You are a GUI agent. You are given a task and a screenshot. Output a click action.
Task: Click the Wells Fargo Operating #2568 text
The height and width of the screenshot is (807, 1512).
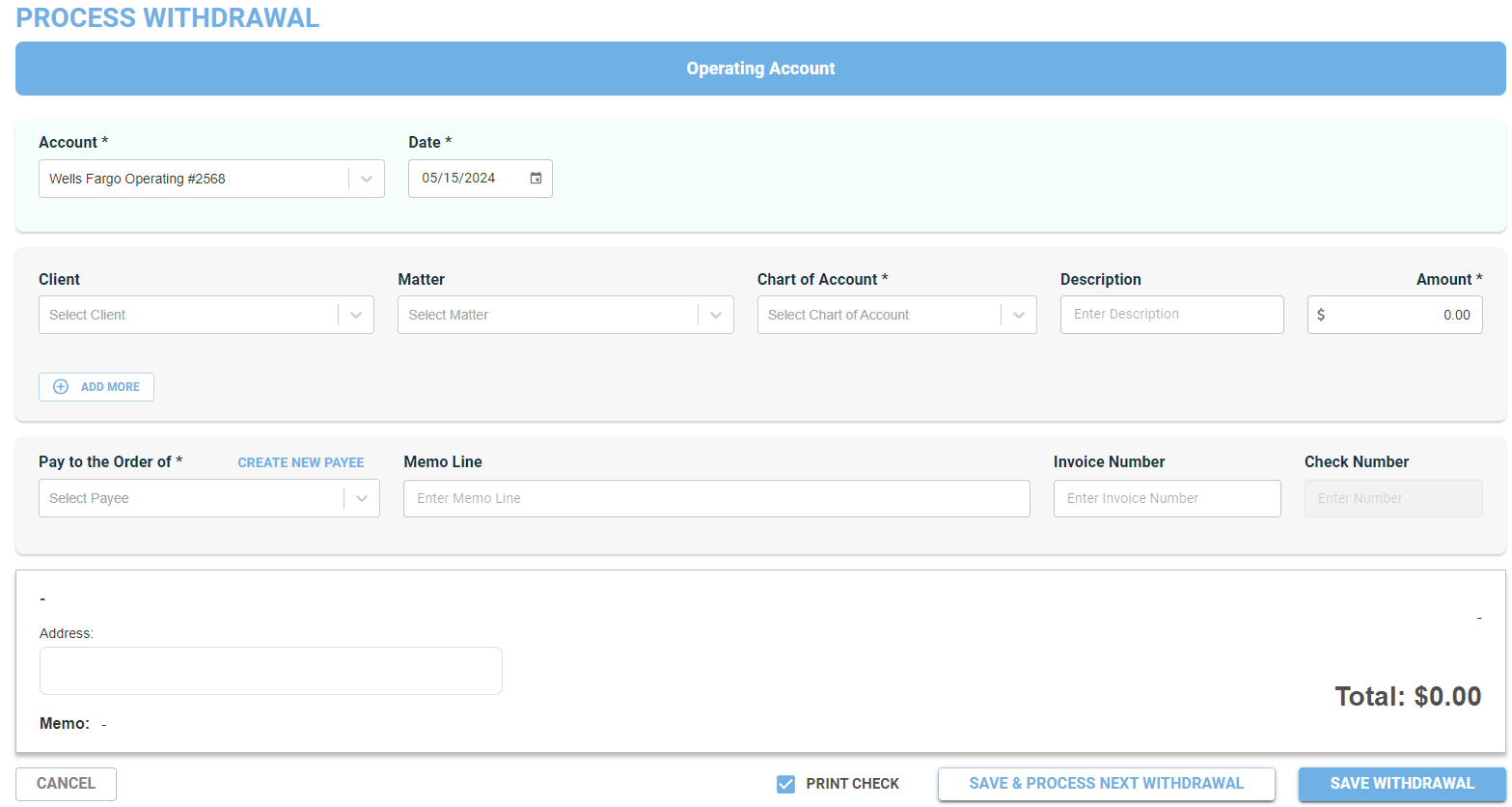click(x=137, y=179)
